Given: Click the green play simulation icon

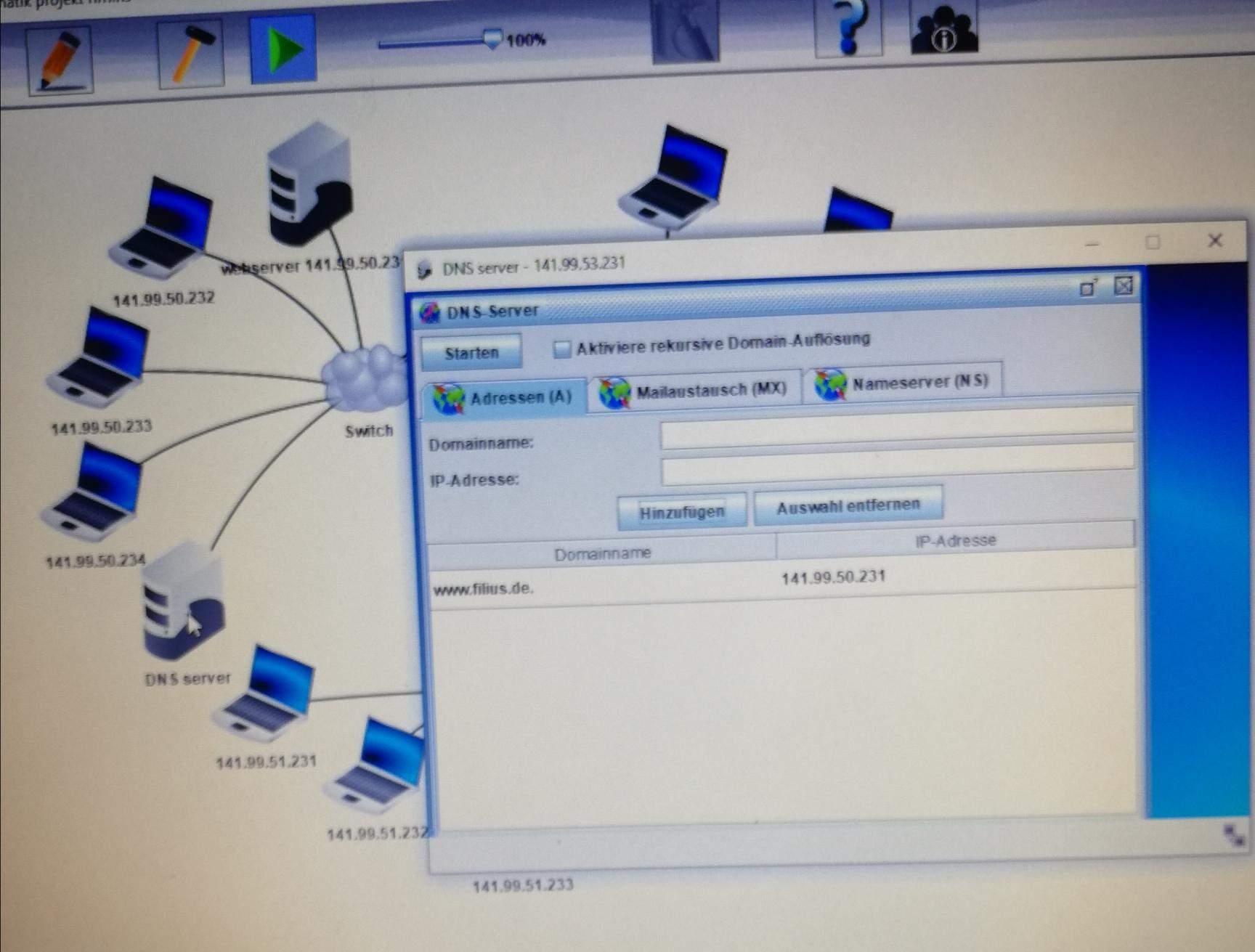Looking at the screenshot, I should point(283,48).
